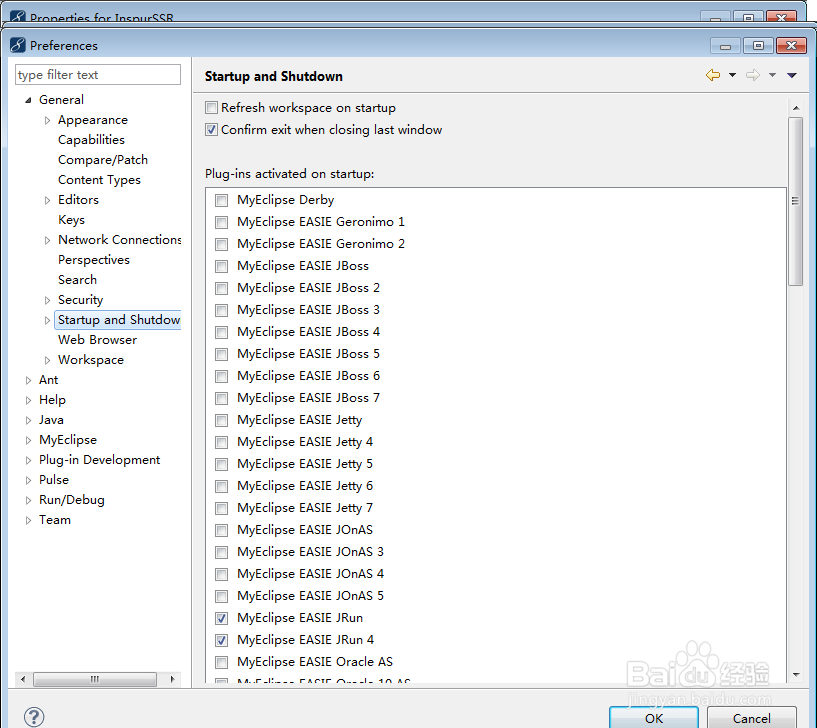The height and width of the screenshot is (728, 817).
Task: Check MyEclipse EASIE JOnAS 3
Action: click(221, 552)
